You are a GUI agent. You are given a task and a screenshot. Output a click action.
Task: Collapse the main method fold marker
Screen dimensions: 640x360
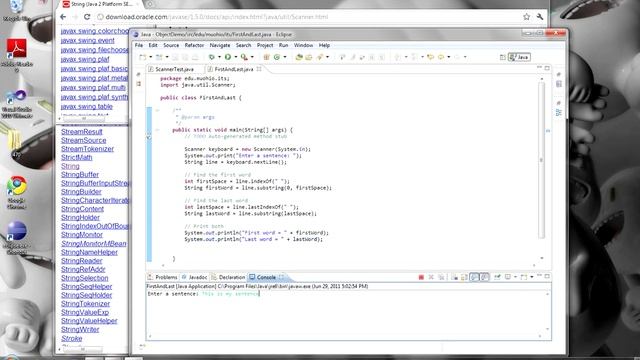[158, 130]
